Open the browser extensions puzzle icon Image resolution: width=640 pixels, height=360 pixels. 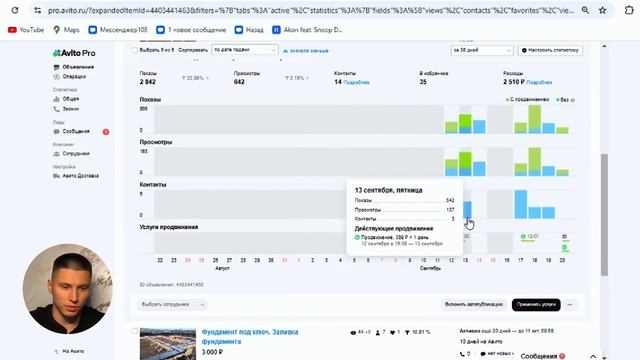click(629, 10)
